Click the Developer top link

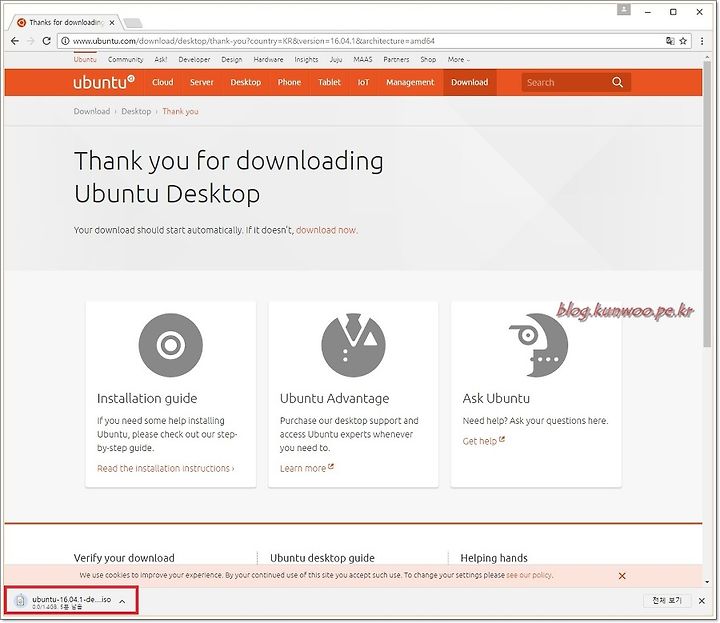click(x=194, y=59)
